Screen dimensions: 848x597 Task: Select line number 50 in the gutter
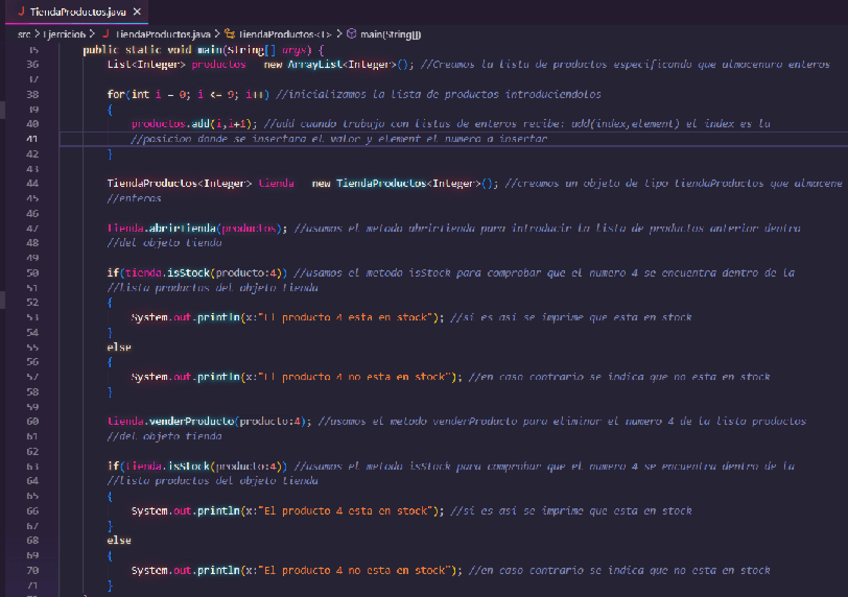(x=33, y=272)
